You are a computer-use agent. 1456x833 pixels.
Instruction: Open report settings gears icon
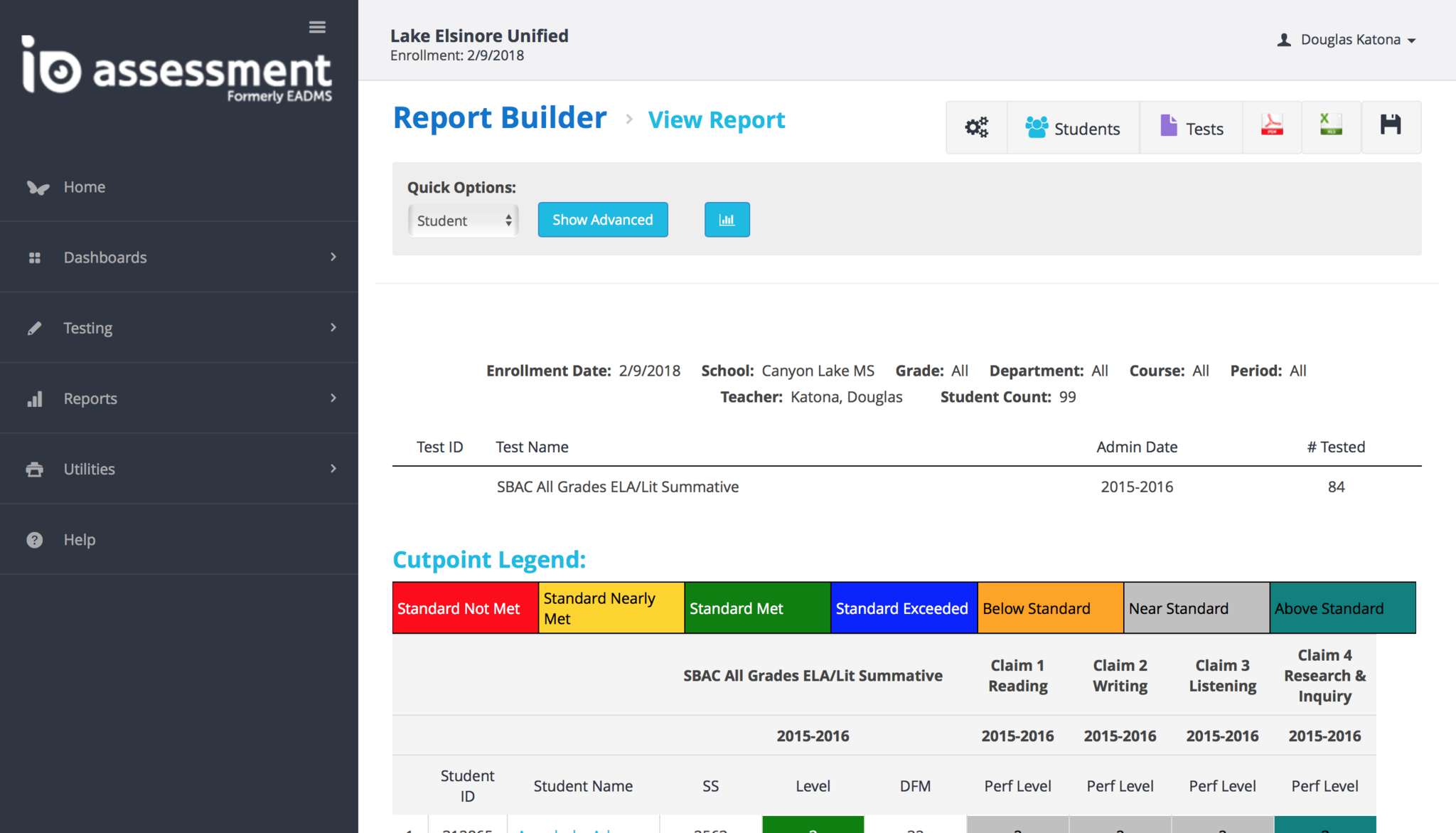tap(976, 127)
